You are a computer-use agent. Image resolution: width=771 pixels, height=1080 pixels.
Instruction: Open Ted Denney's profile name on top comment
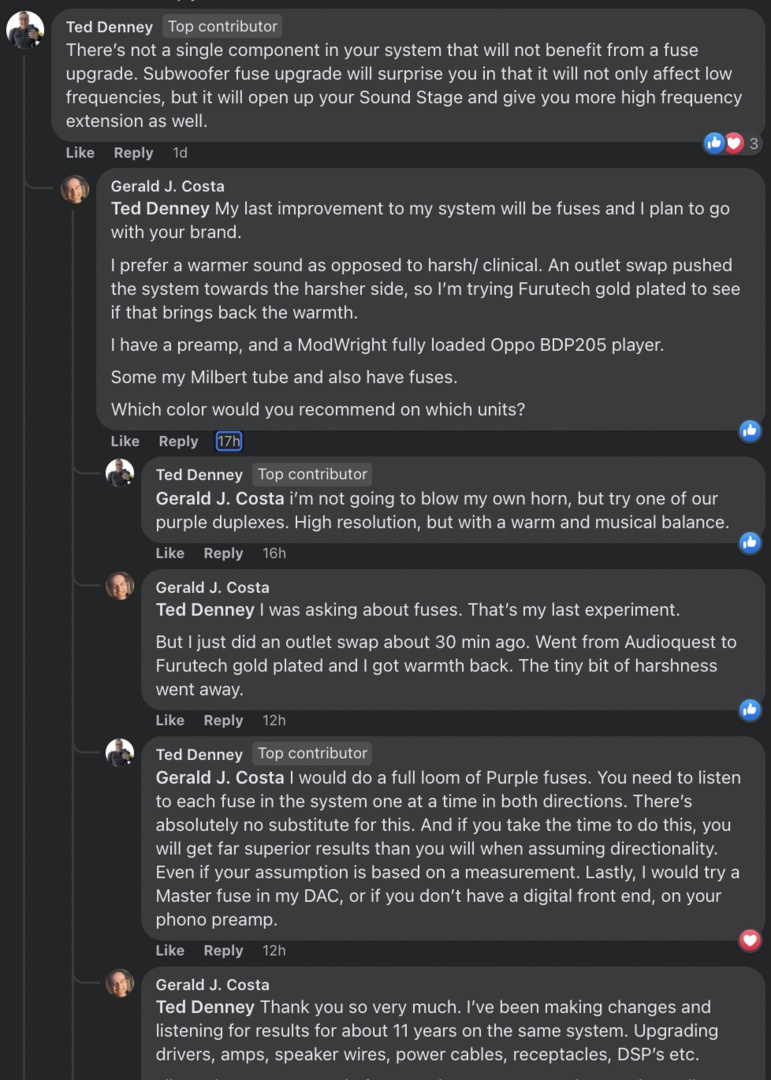coord(109,27)
